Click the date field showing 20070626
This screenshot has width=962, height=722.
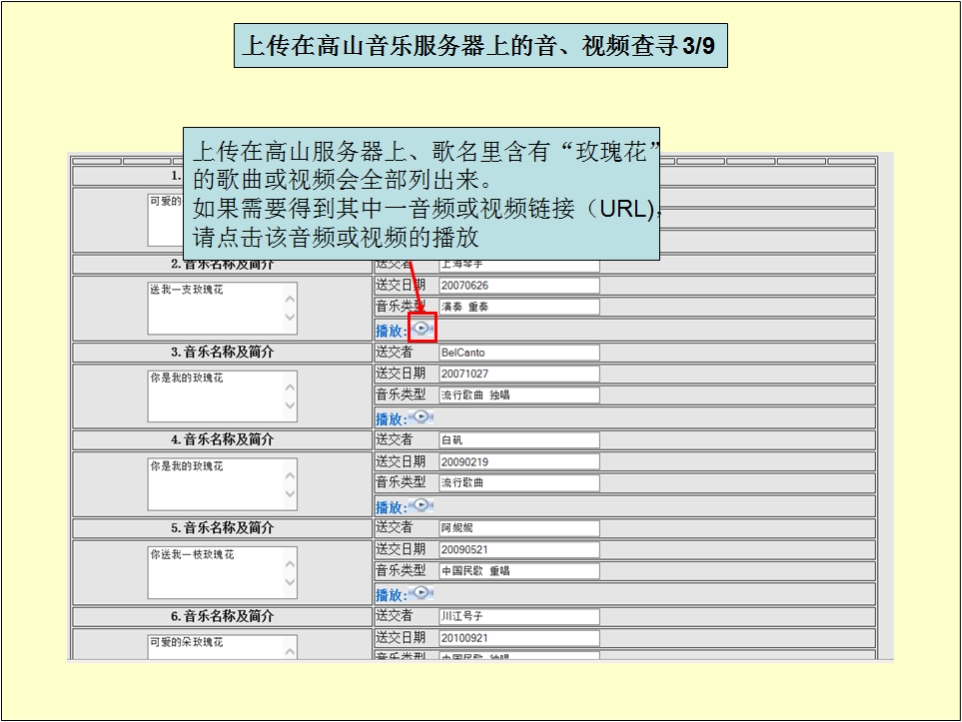pos(518,285)
